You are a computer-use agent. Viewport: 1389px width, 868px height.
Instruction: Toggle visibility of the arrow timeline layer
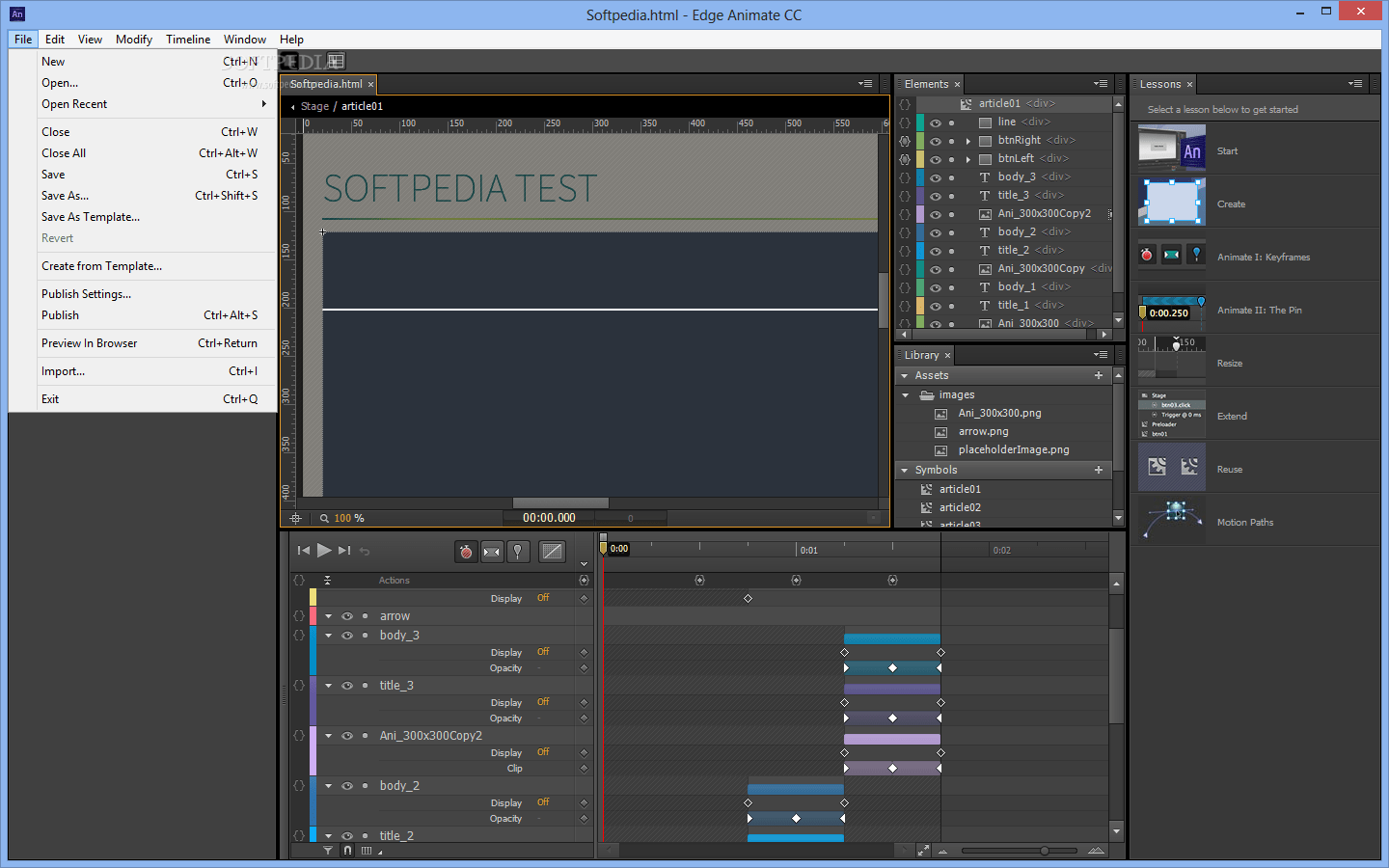tap(346, 615)
